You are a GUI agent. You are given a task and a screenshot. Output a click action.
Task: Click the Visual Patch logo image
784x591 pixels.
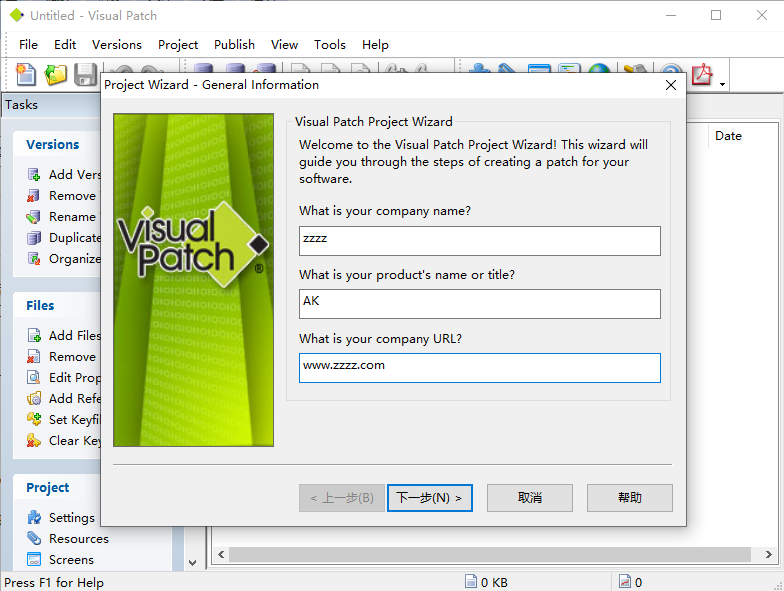tap(194, 280)
